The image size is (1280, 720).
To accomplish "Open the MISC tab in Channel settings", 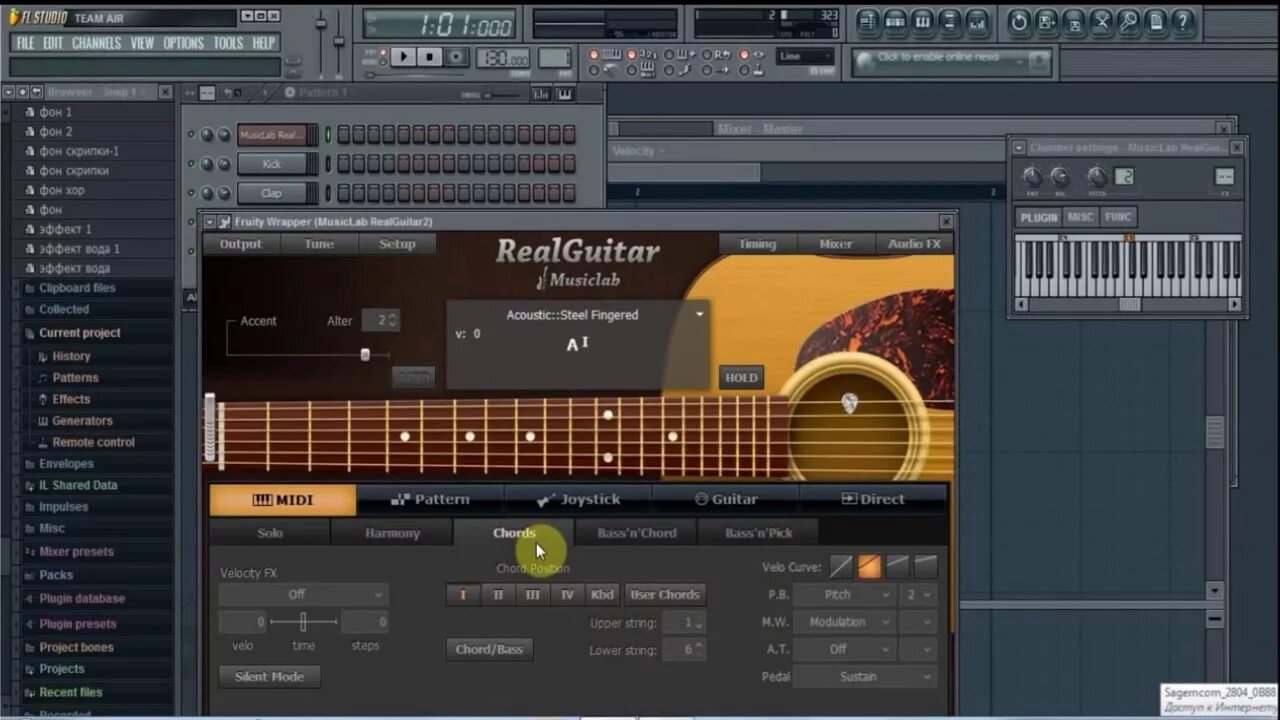I will pos(1080,217).
